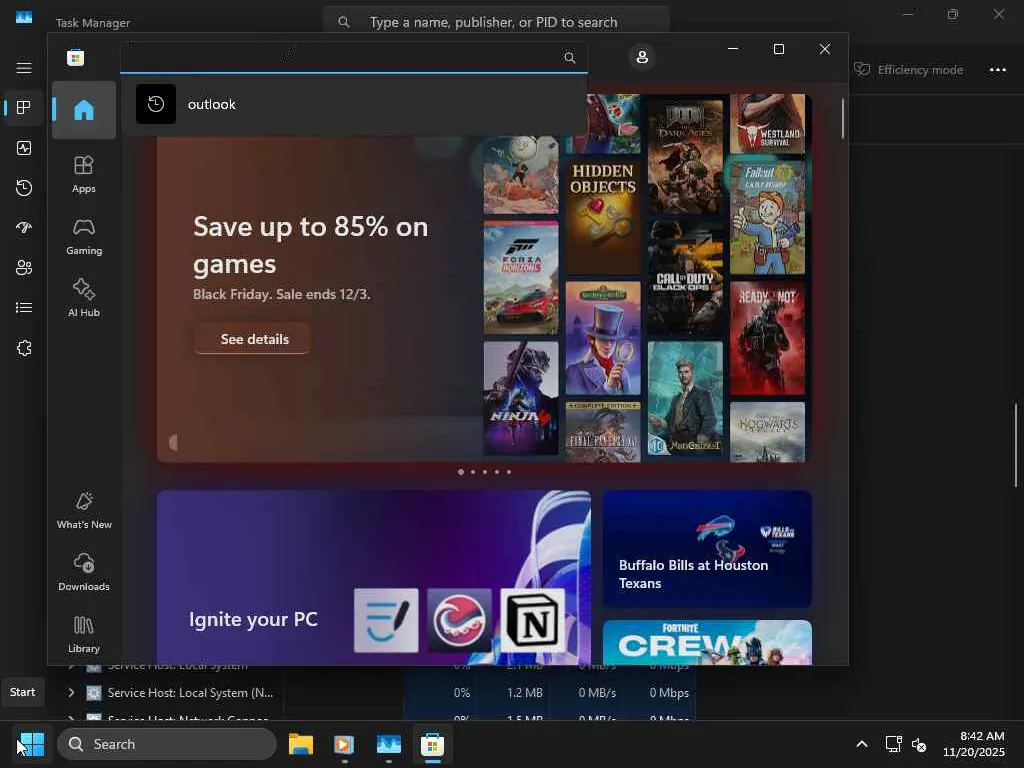Open the Forza Horizon 5 game thumbnail
1024x768 pixels.
coord(520,278)
